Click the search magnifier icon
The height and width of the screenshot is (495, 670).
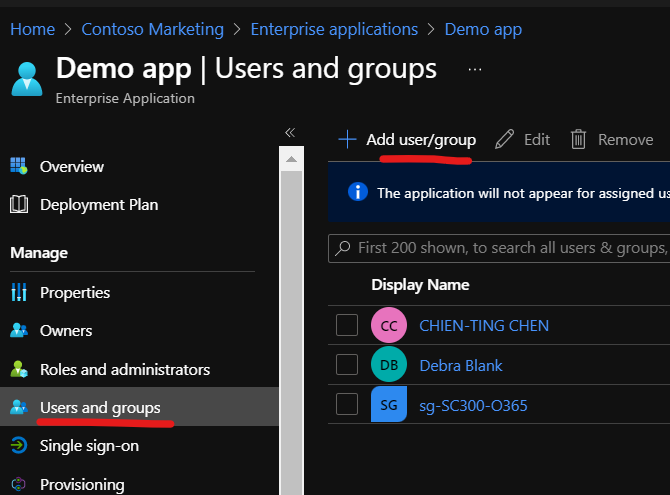pyautogui.click(x=343, y=248)
